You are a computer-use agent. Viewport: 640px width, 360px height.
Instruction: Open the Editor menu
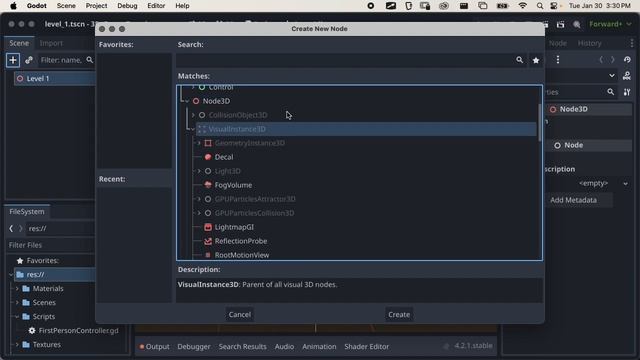tap(156, 6)
